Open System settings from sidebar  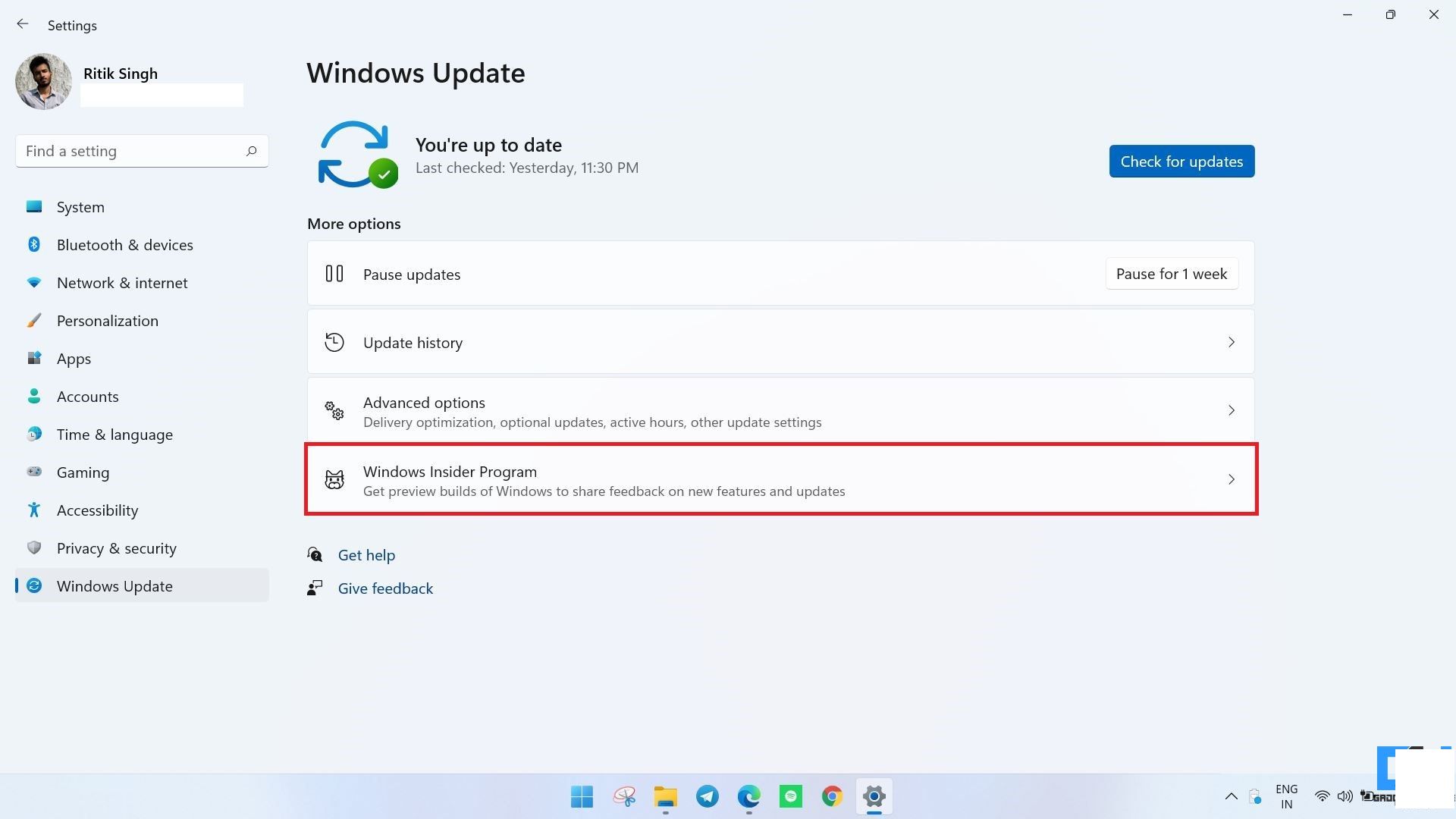pyautogui.click(x=80, y=206)
